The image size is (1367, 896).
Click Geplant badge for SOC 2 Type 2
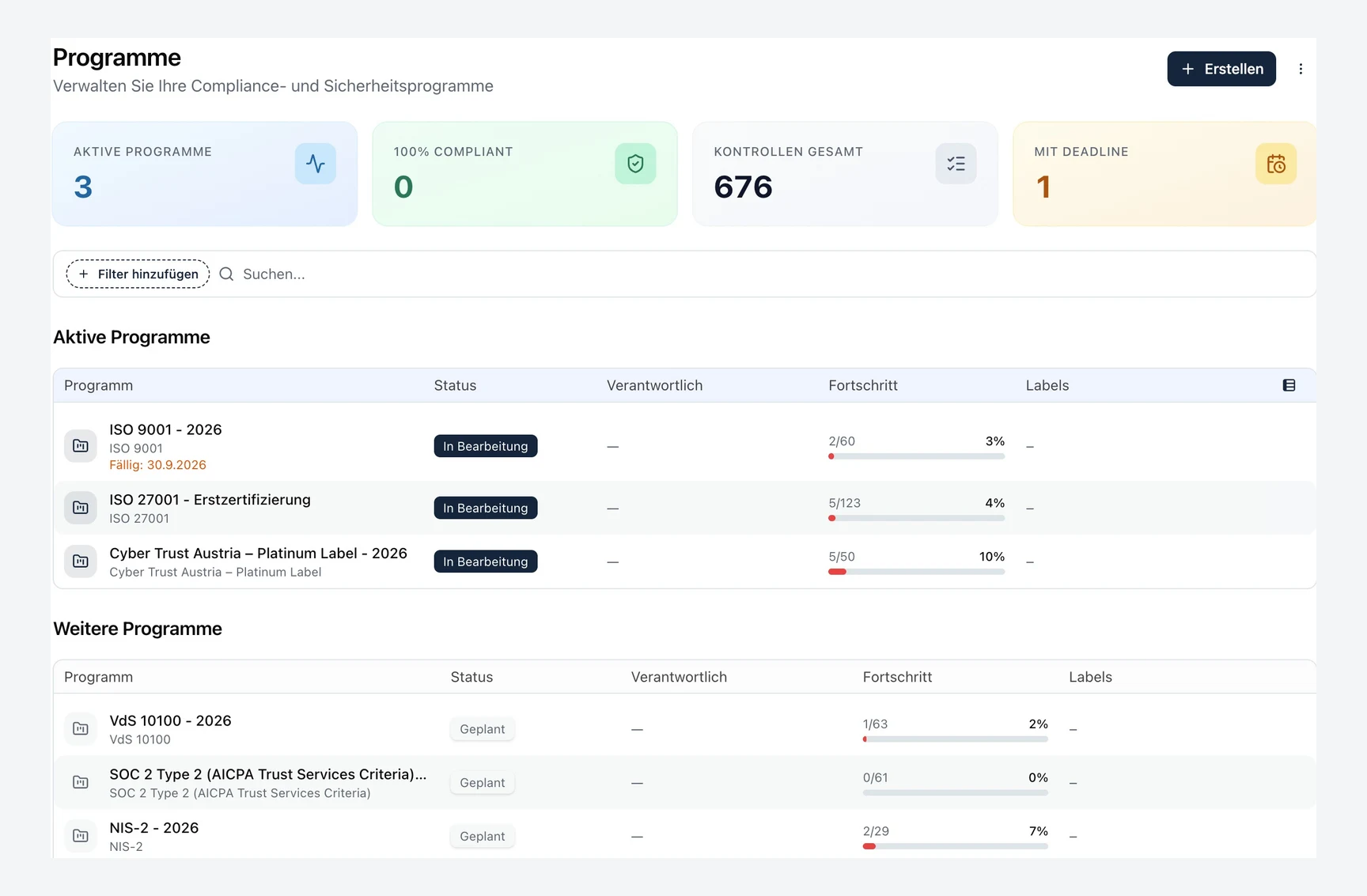483,783
